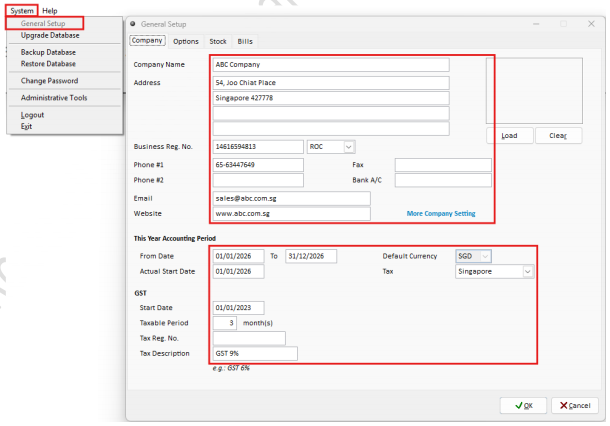The image size is (610, 426).
Task: Choose Logout from the System menu
Action: pos(32,115)
